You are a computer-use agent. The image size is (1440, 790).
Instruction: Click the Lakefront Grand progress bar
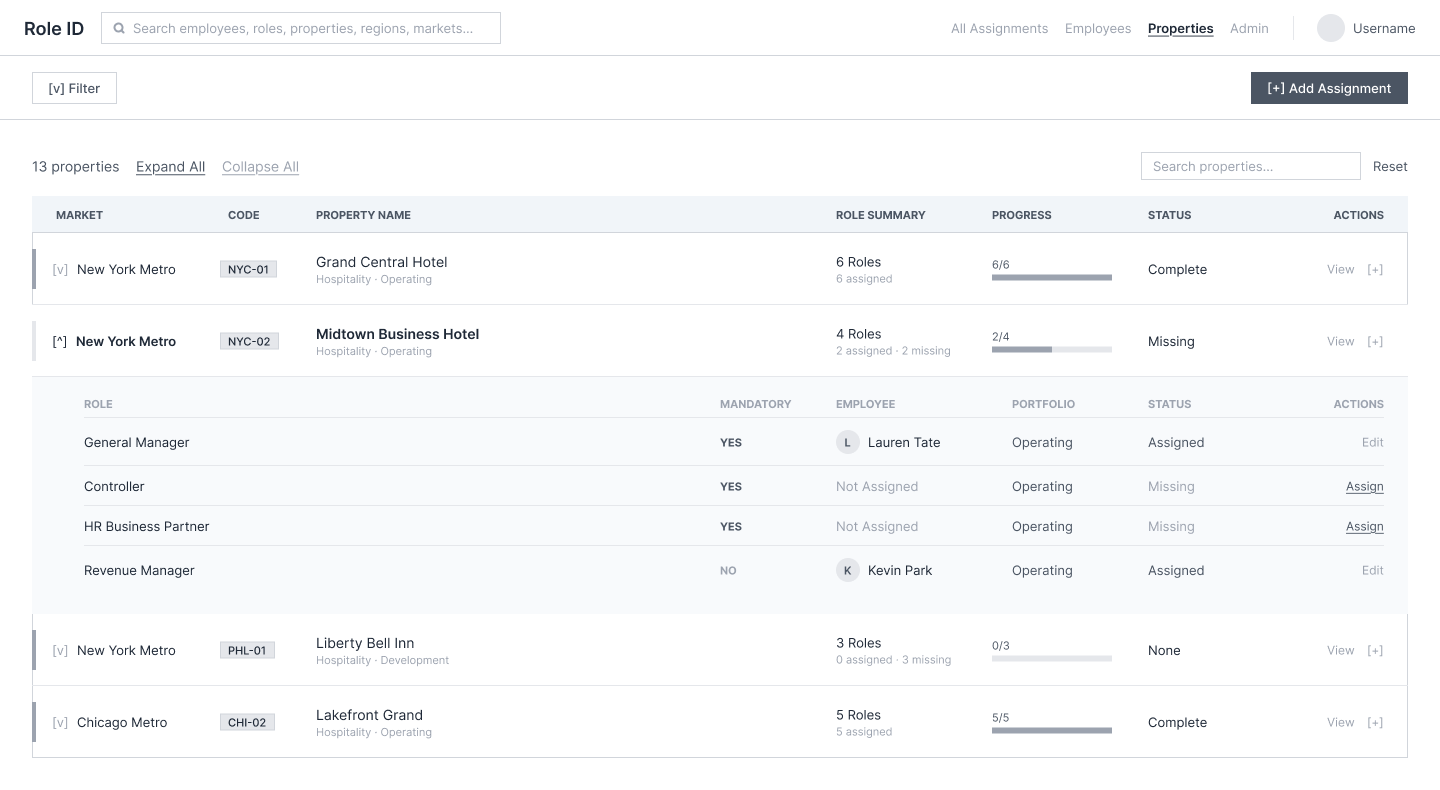tap(1052, 730)
